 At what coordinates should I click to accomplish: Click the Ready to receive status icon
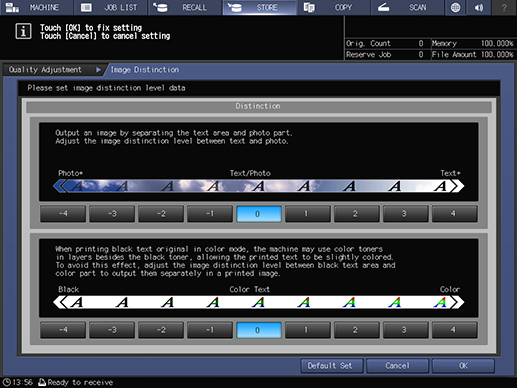pos(42,382)
